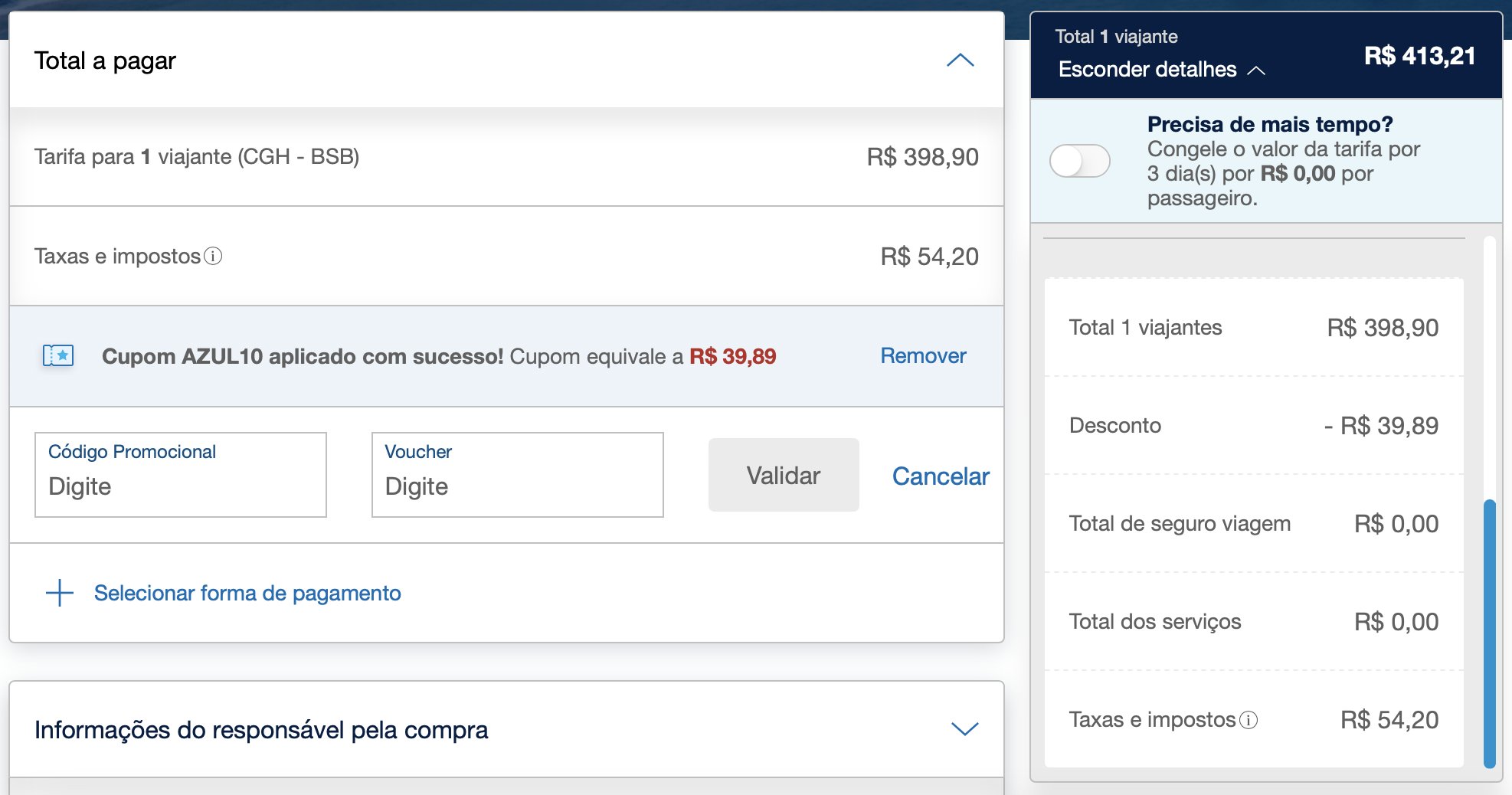The image size is (1512, 795).
Task: Enable the fare freeze toggle switch
Action: pos(1079,161)
